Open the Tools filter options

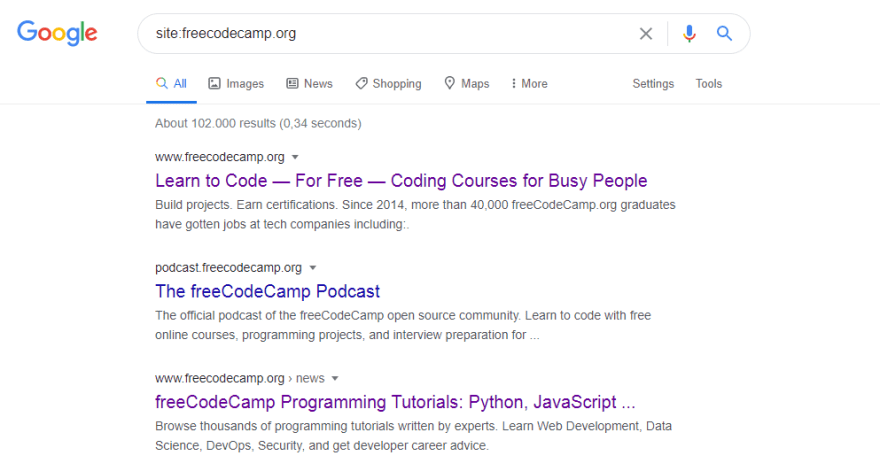click(x=708, y=84)
